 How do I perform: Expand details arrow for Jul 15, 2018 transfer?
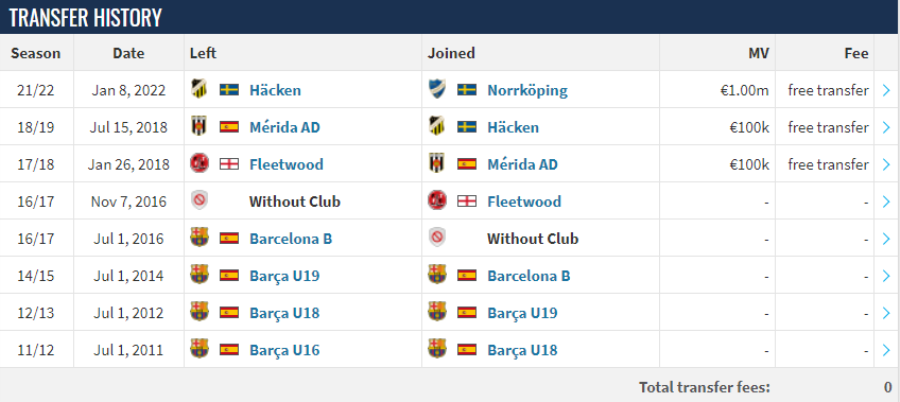pyautogui.click(x=886, y=127)
